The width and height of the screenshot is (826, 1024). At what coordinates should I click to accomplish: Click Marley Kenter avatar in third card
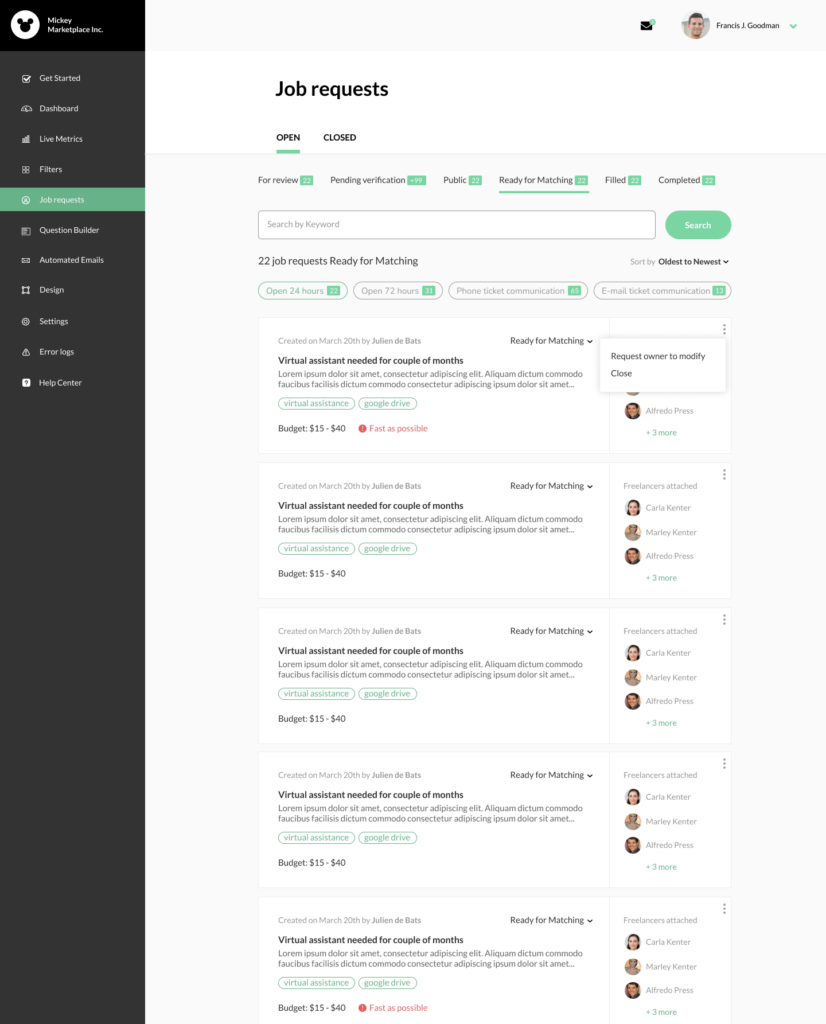pos(632,678)
